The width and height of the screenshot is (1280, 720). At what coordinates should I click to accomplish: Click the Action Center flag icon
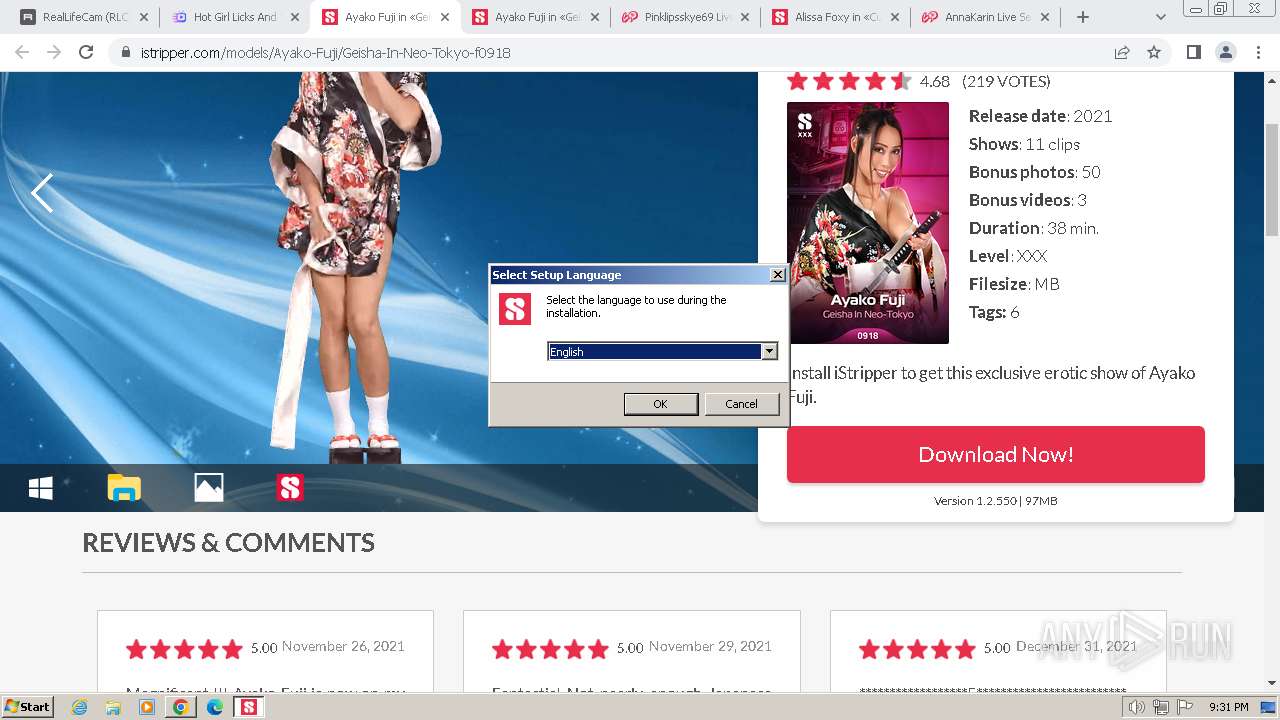coord(1185,707)
